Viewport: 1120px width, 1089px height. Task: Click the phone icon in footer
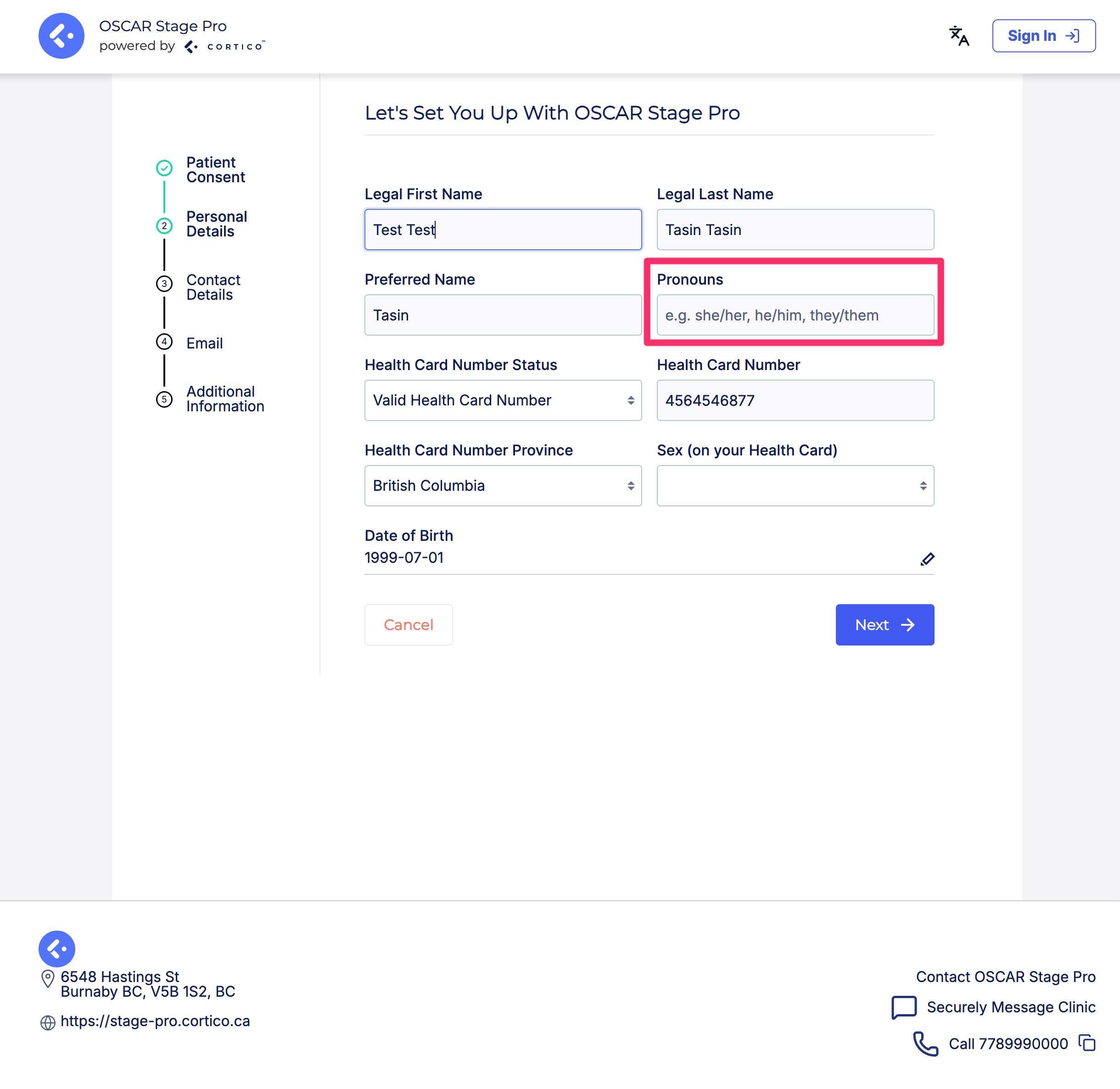tap(925, 1044)
